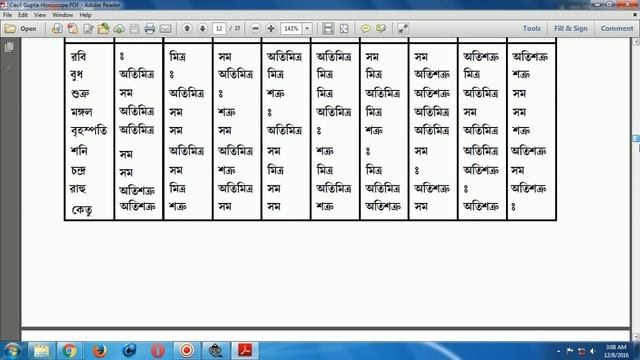Go to previous page arrow

point(187,28)
